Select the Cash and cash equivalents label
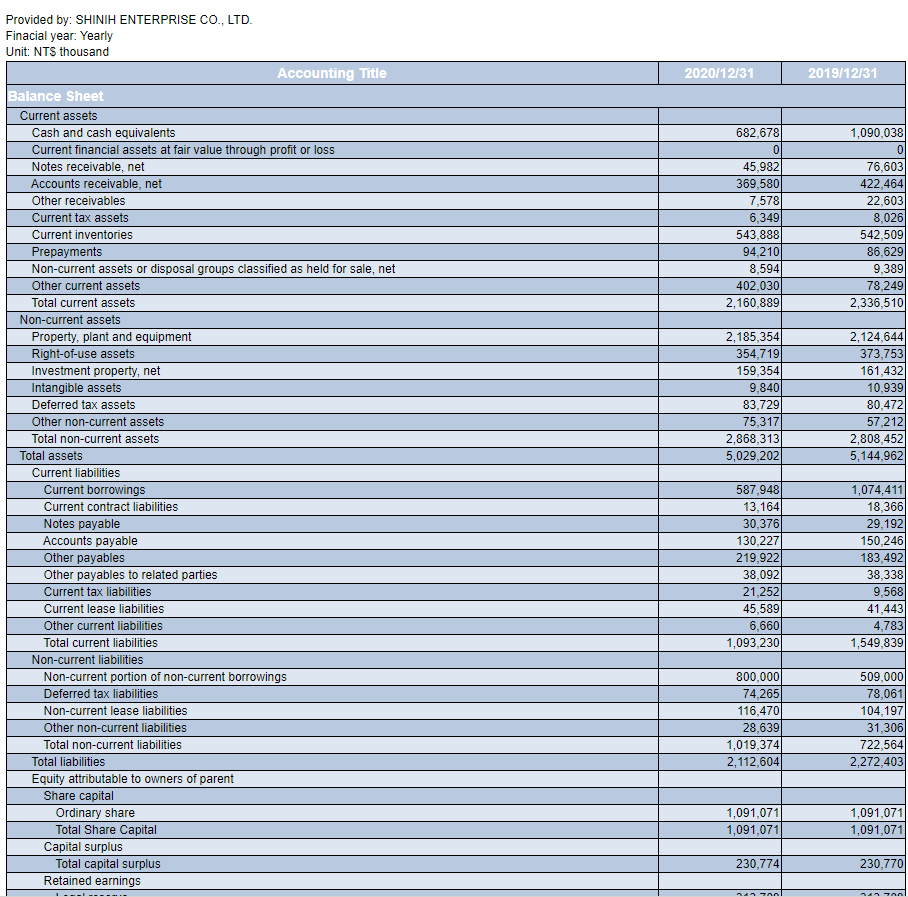The image size is (908, 897). (103, 133)
